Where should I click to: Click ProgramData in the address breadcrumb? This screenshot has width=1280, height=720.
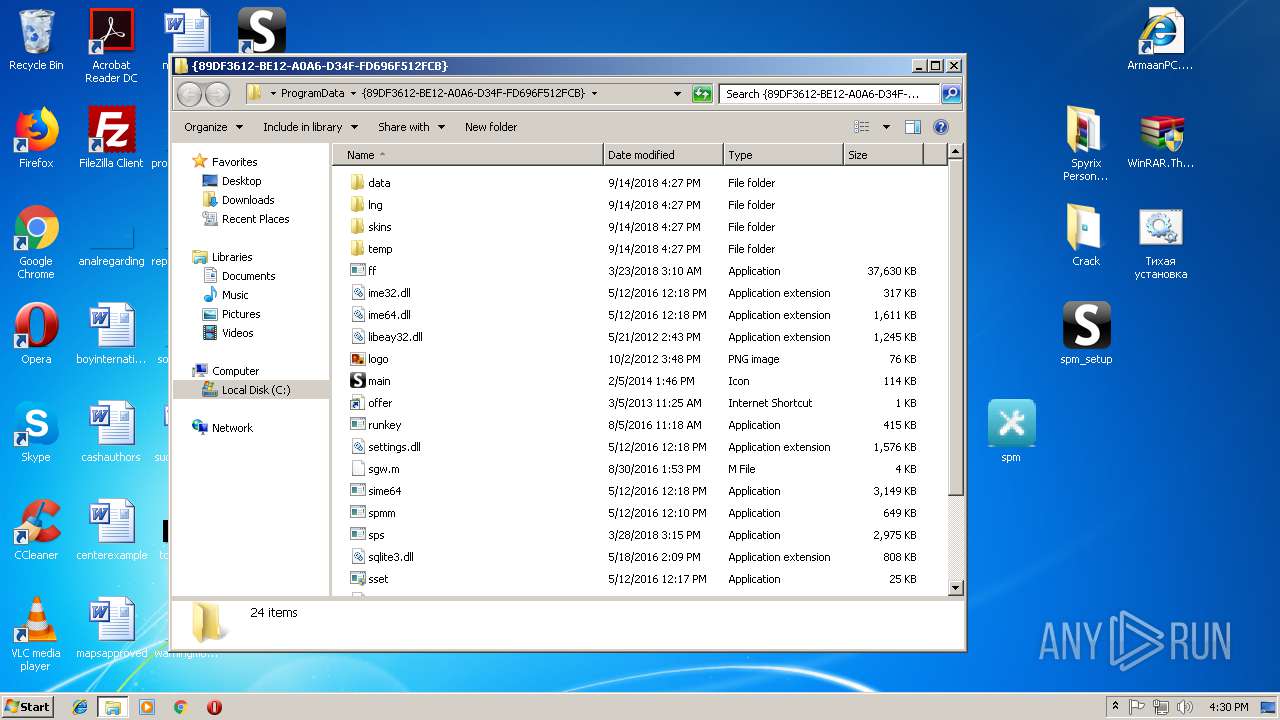[312, 94]
